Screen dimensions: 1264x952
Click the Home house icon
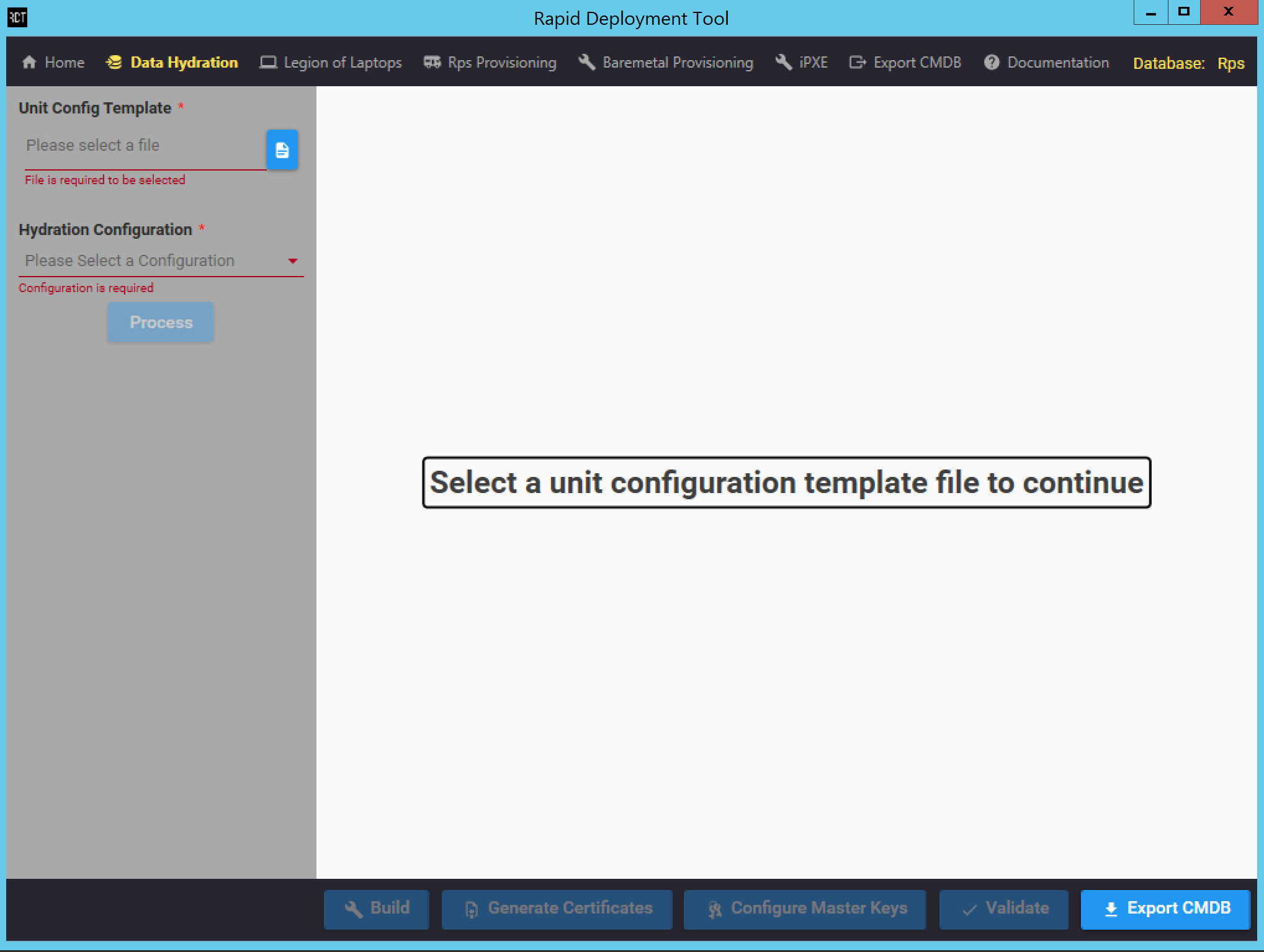pyautogui.click(x=29, y=62)
